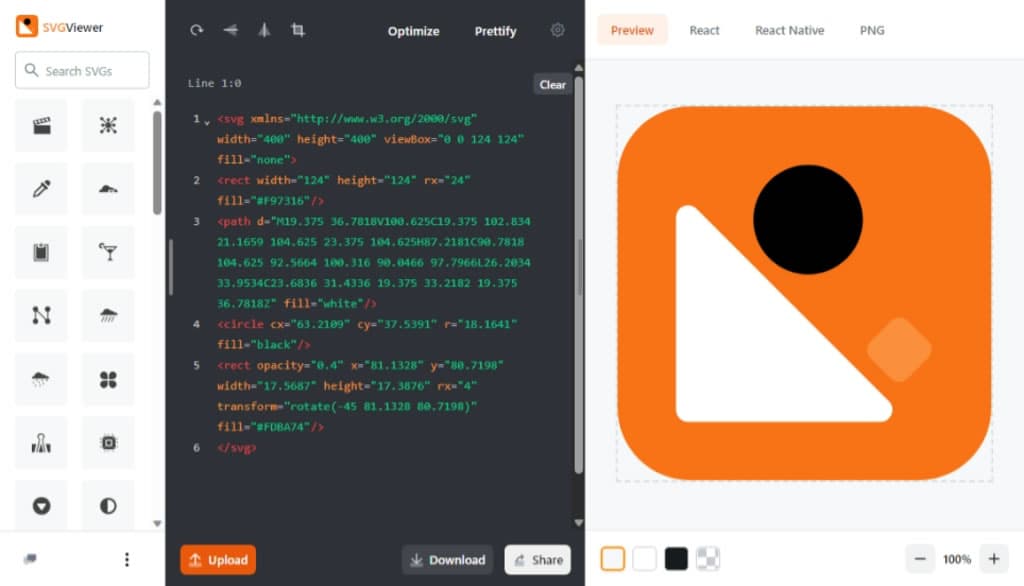Click the chat bubble icon in sidebar footer
Image resolution: width=1024 pixels, height=586 pixels.
tap(30, 559)
